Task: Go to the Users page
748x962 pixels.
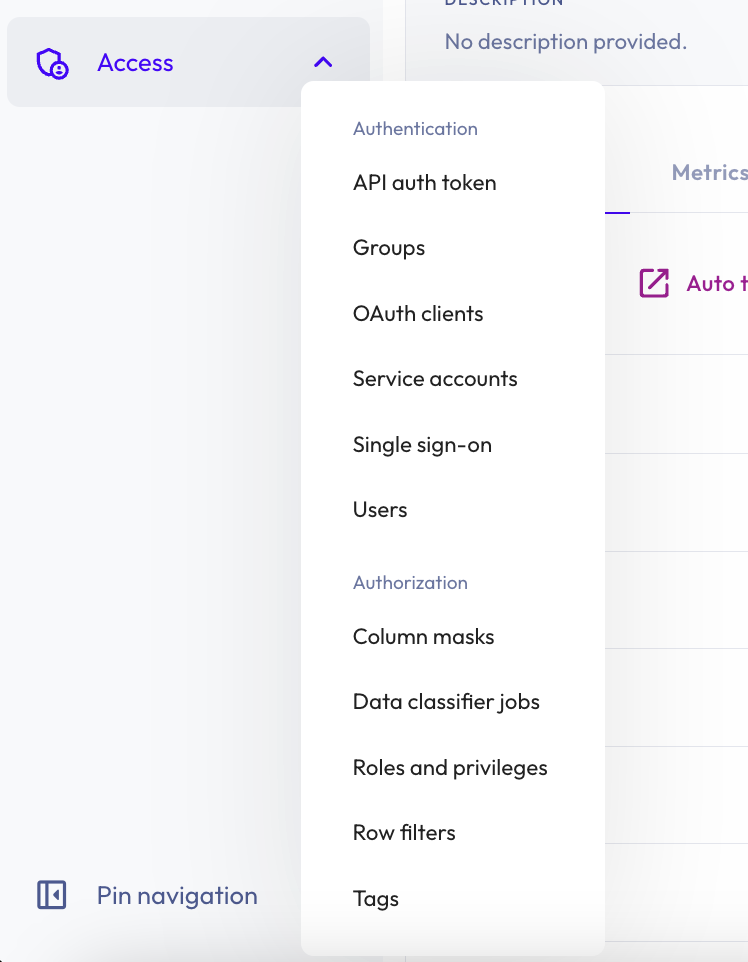Action: (x=380, y=509)
